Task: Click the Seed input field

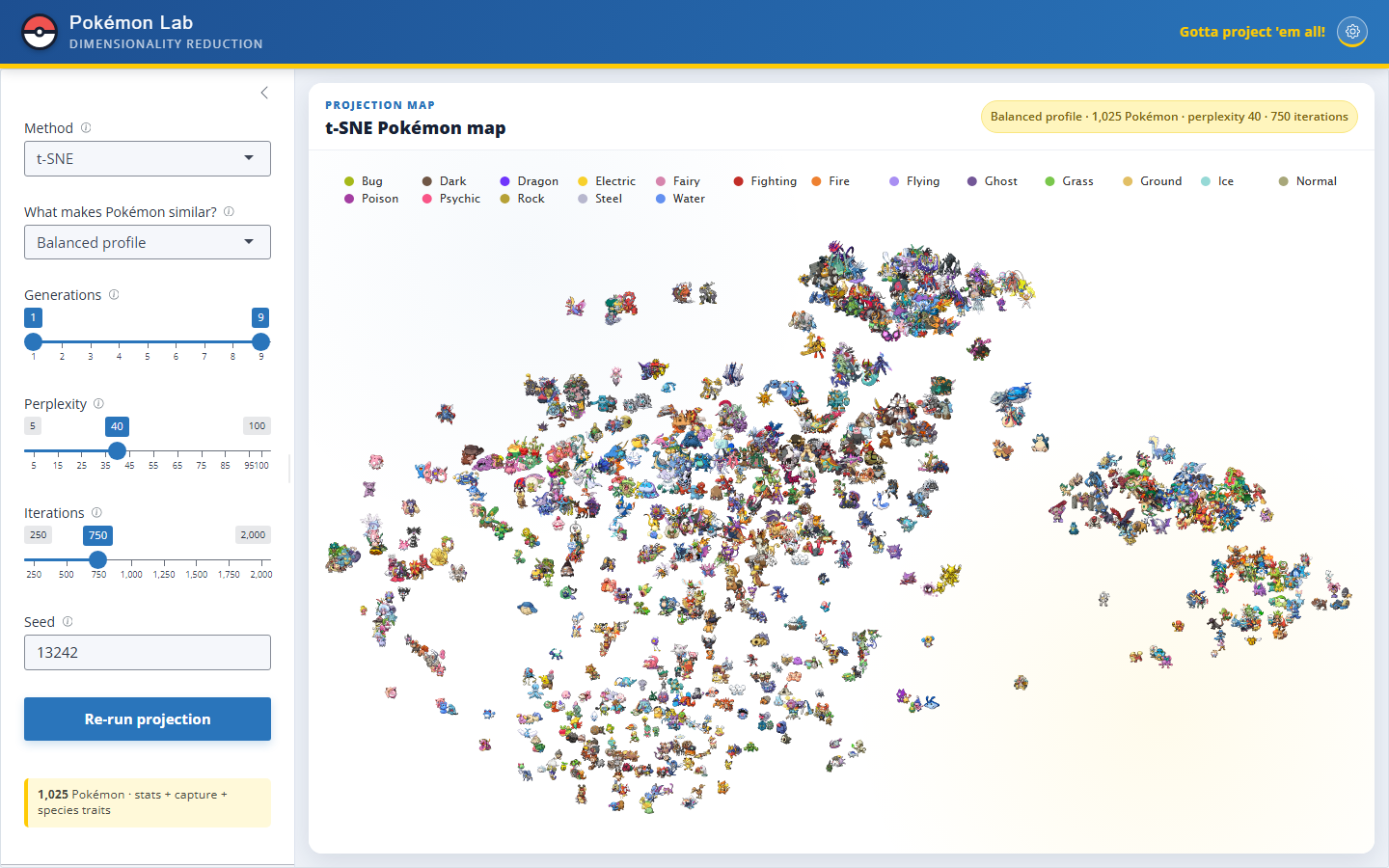Action: (x=148, y=653)
